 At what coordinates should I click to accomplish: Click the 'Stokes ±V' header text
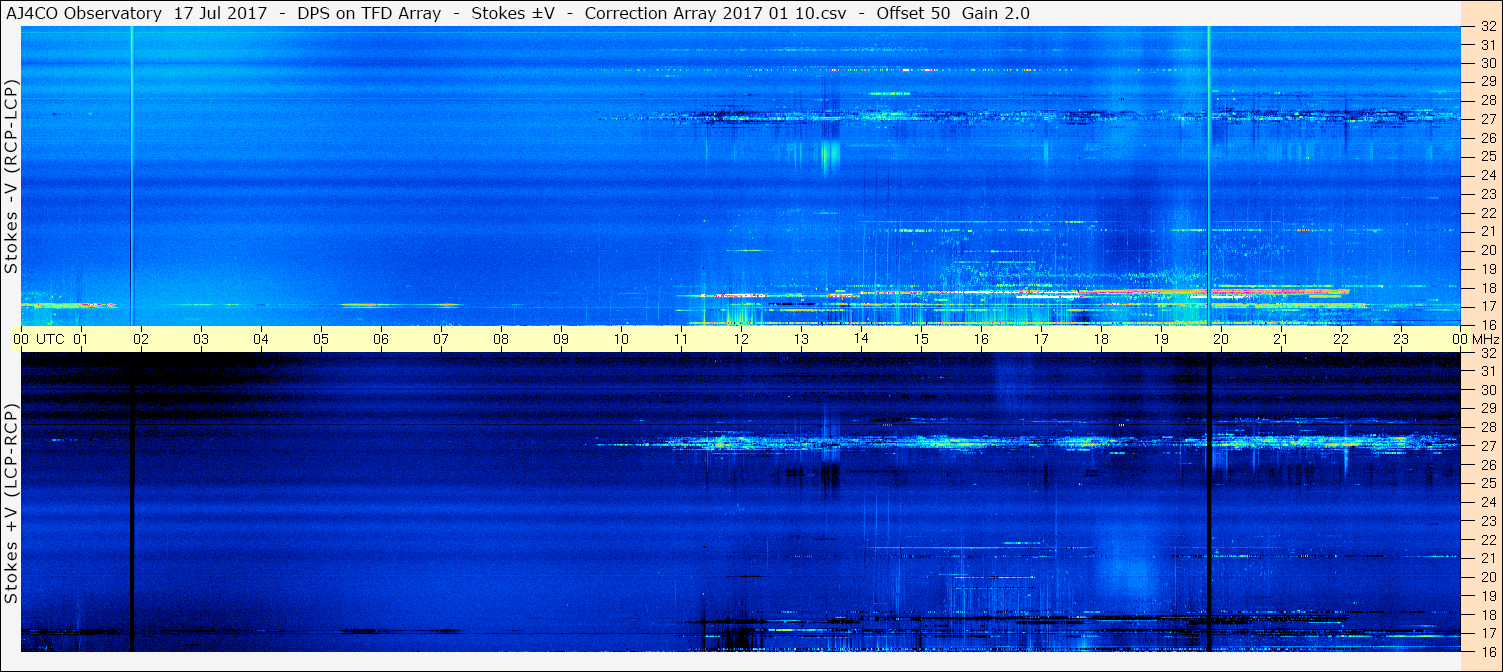tap(513, 13)
